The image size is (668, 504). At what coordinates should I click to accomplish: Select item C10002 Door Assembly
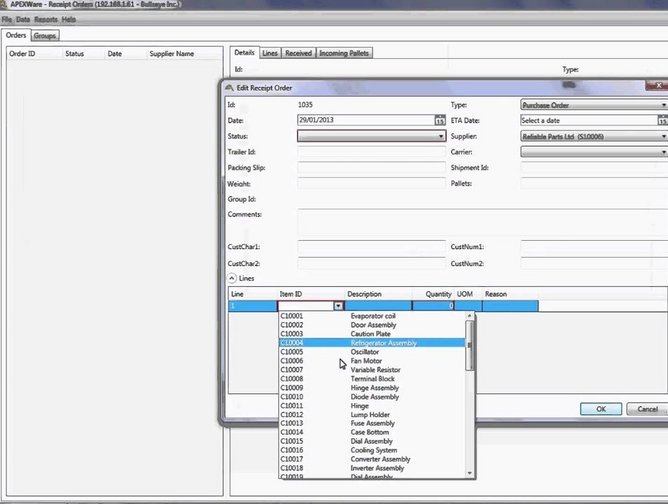tap(372, 325)
